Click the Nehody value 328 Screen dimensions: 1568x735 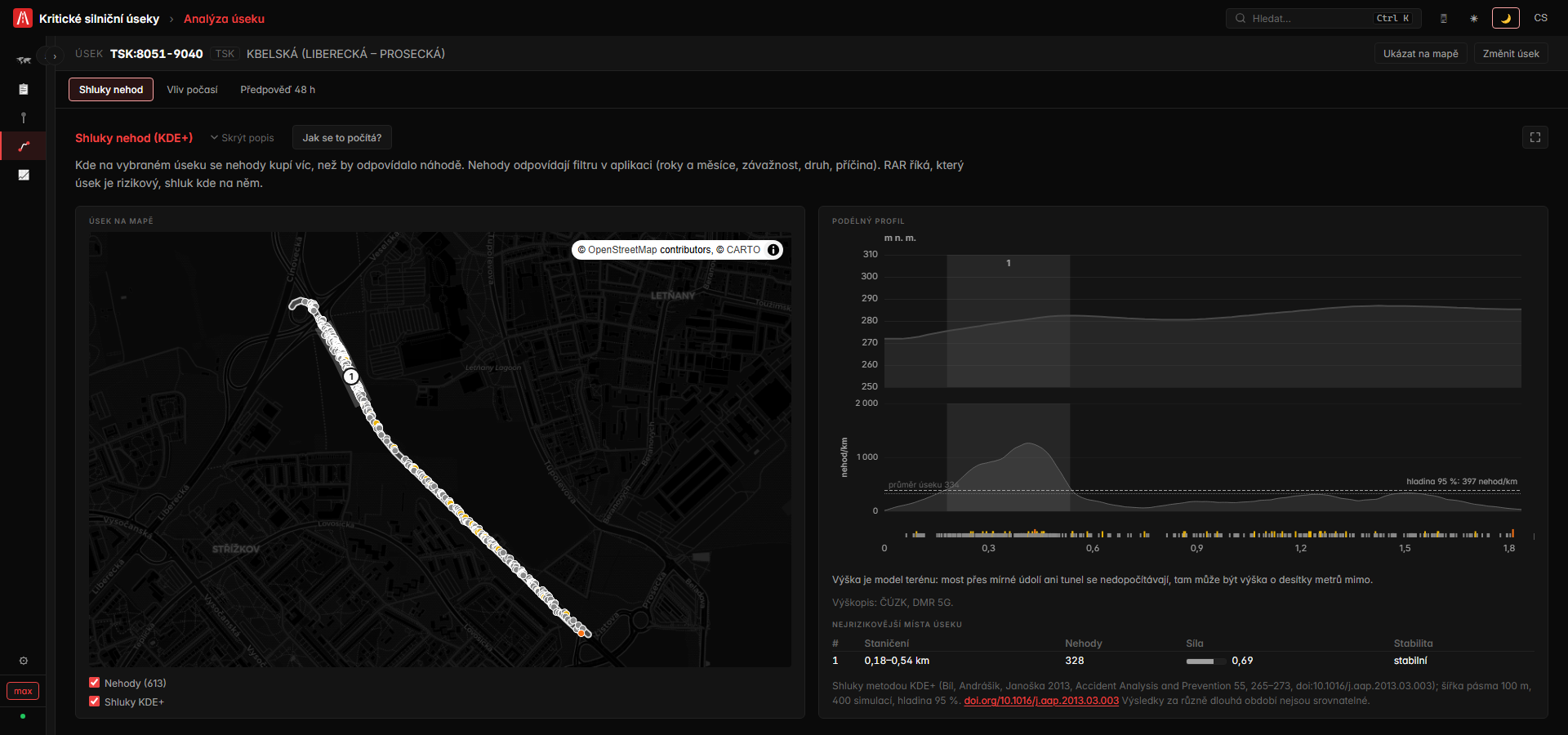[x=1075, y=661]
